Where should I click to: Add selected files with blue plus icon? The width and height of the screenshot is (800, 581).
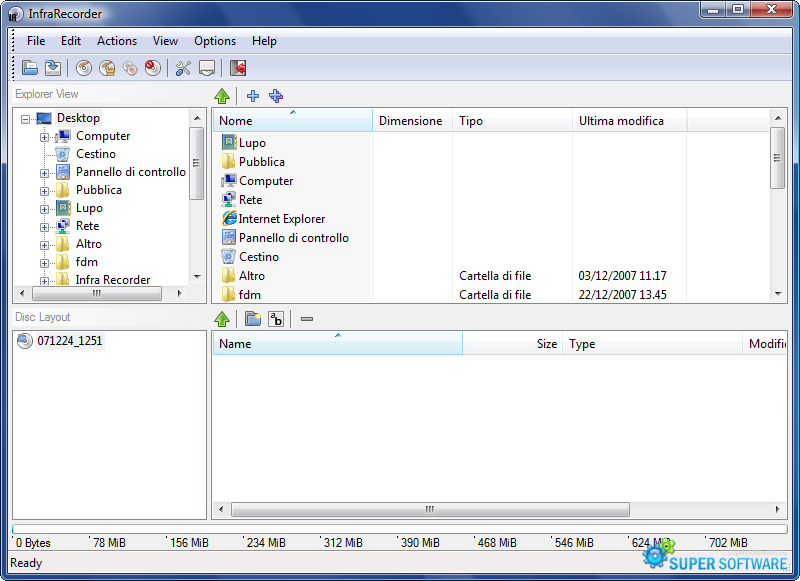point(253,95)
